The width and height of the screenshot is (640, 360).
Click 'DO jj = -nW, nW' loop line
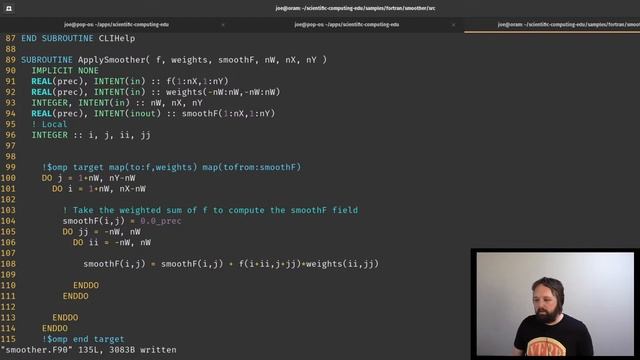click(102, 232)
